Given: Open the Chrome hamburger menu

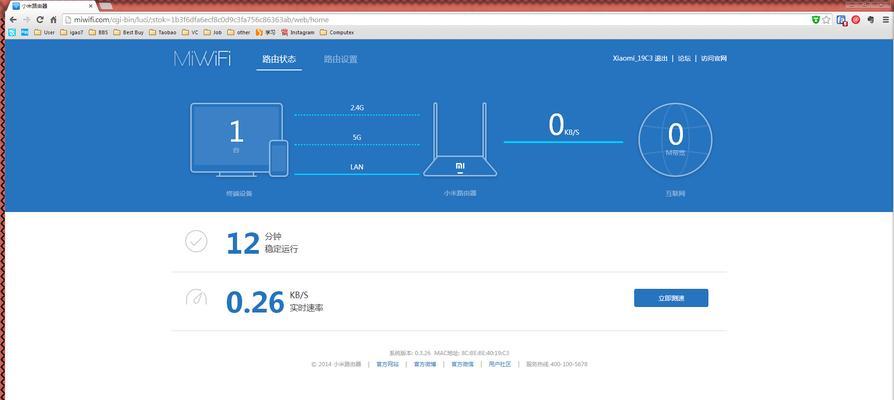Looking at the screenshot, I should coord(885,20).
